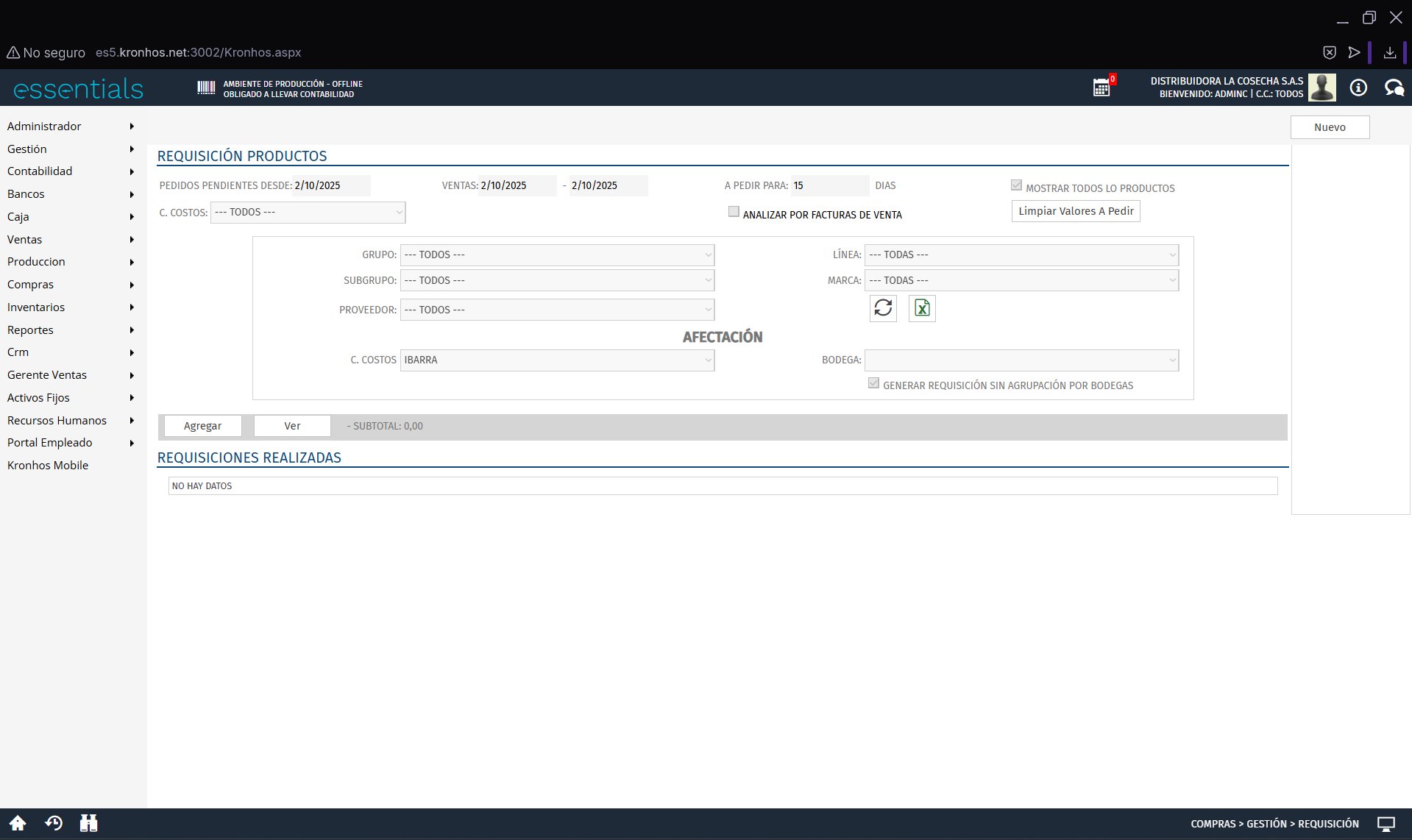Expand the Compras sidebar menu
Viewport: 1412px width, 840px height.
[x=30, y=285]
